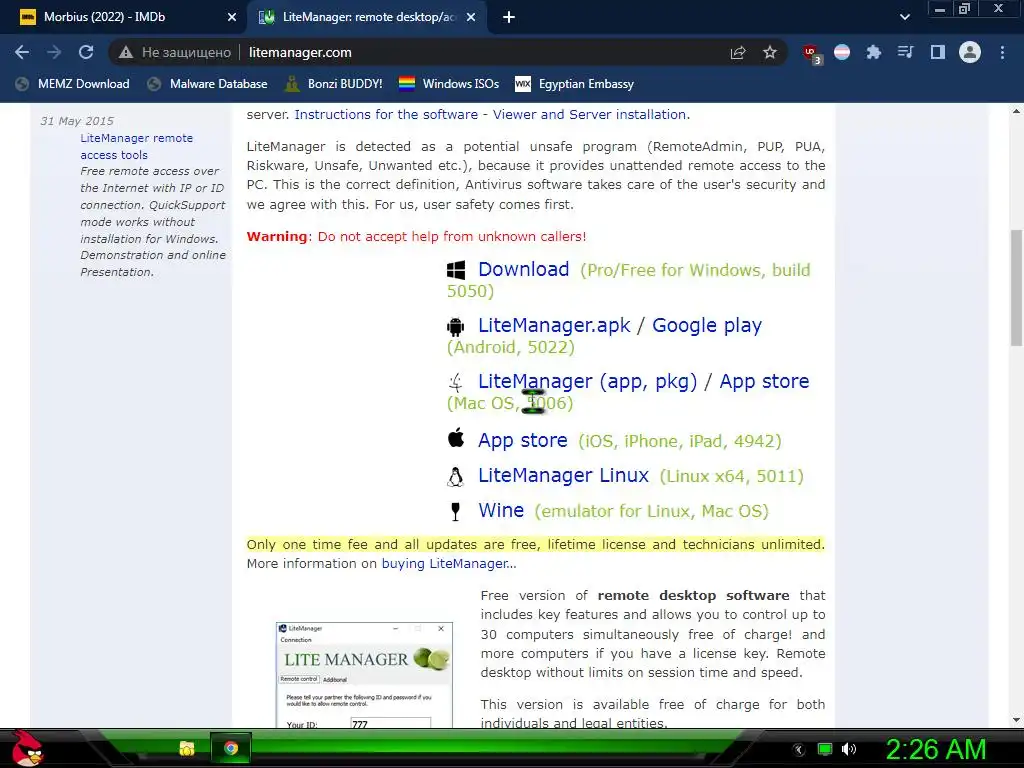Open the Malware Database bookmark
The width and height of the screenshot is (1024, 768).
click(207, 84)
